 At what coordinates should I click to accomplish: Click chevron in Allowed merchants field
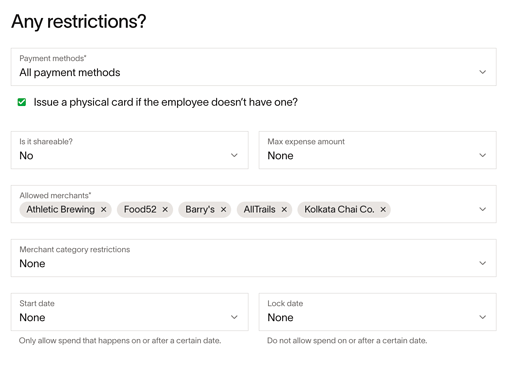(x=482, y=209)
